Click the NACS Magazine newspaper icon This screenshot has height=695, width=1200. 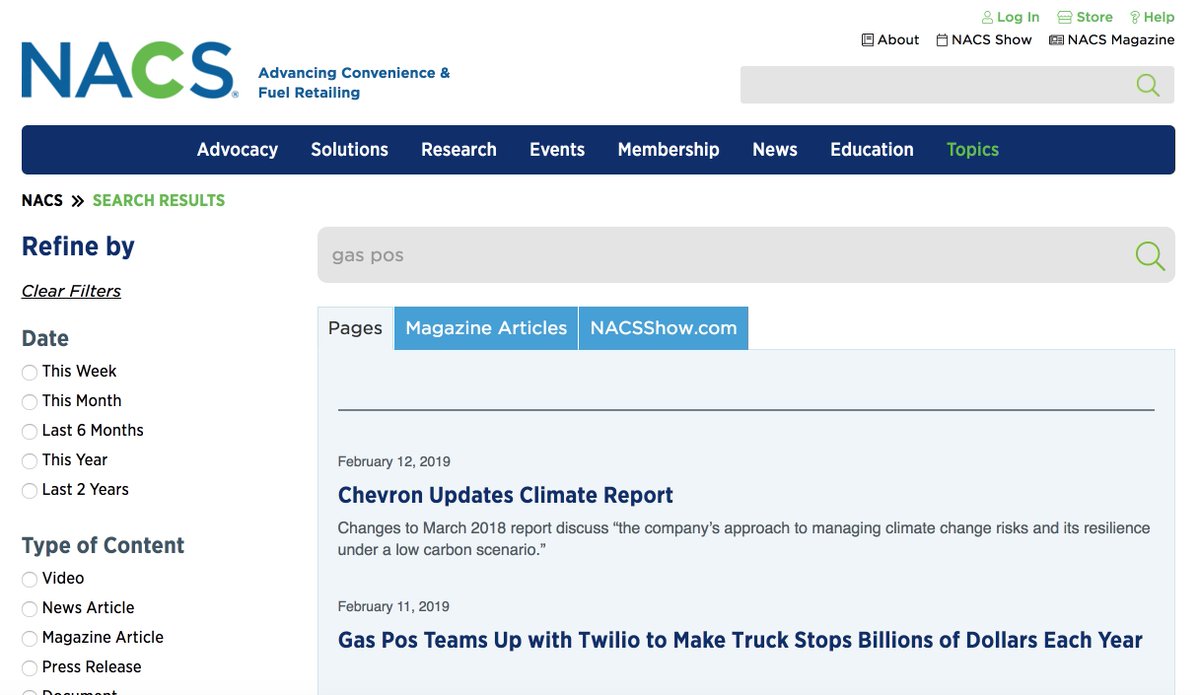[x=1056, y=40]
